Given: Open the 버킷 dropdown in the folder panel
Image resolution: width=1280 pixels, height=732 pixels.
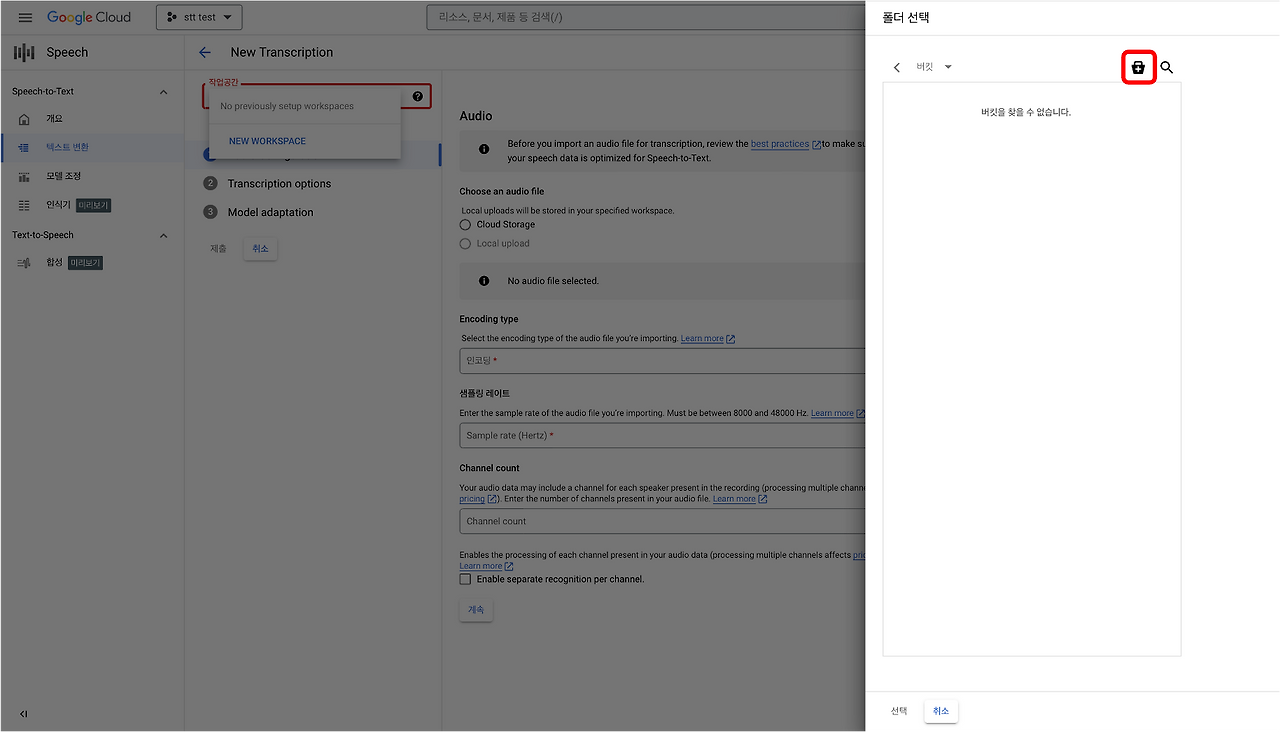Looking at the screenshot, I should pyautogui.click(x=932, y=66).
